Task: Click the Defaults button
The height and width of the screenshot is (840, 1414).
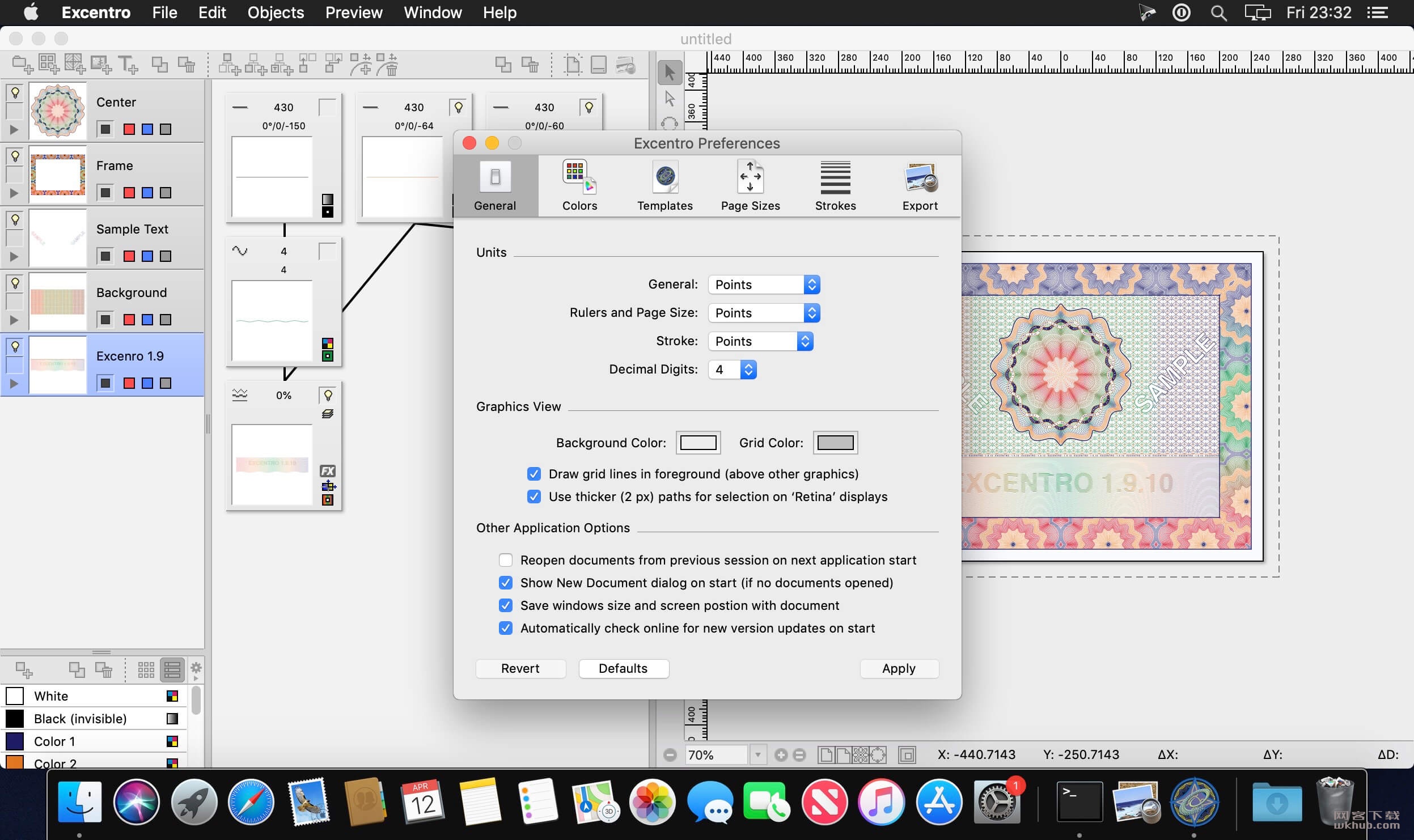Action: tap(623, 668)
